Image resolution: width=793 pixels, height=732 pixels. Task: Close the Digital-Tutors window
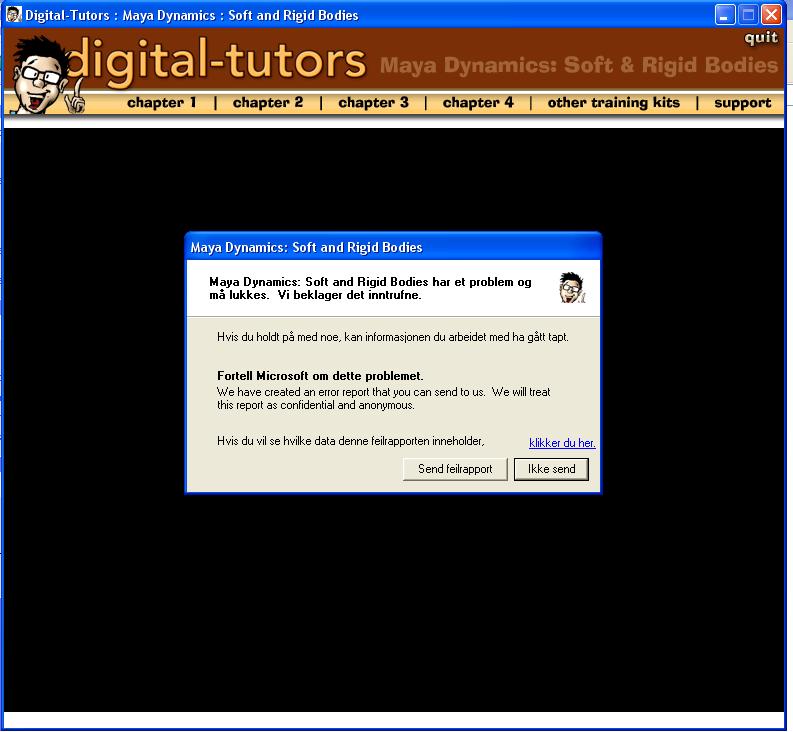pyautogui.click(x=771, y=15)
